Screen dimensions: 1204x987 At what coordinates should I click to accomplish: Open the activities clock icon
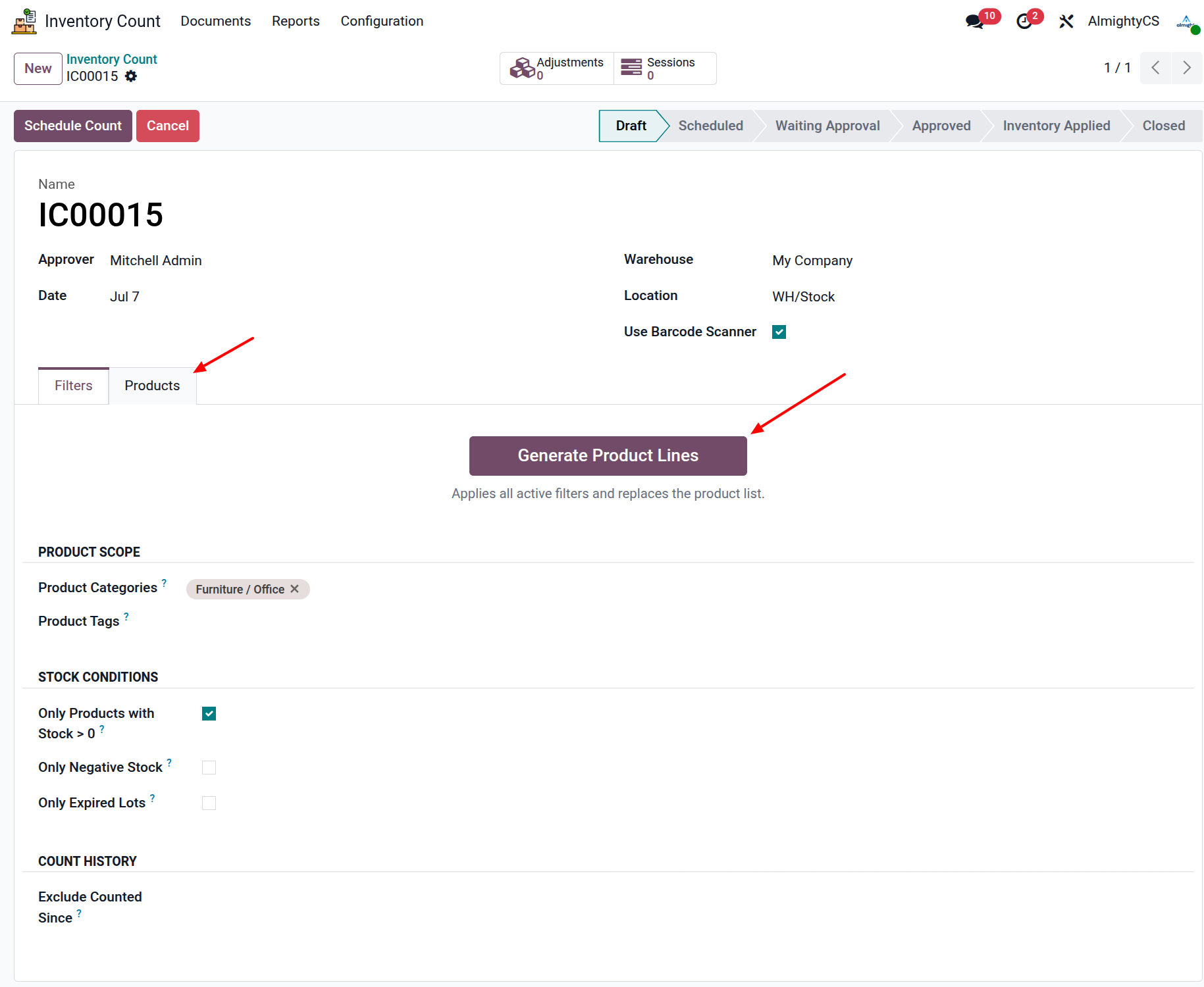click(1024, 22)
